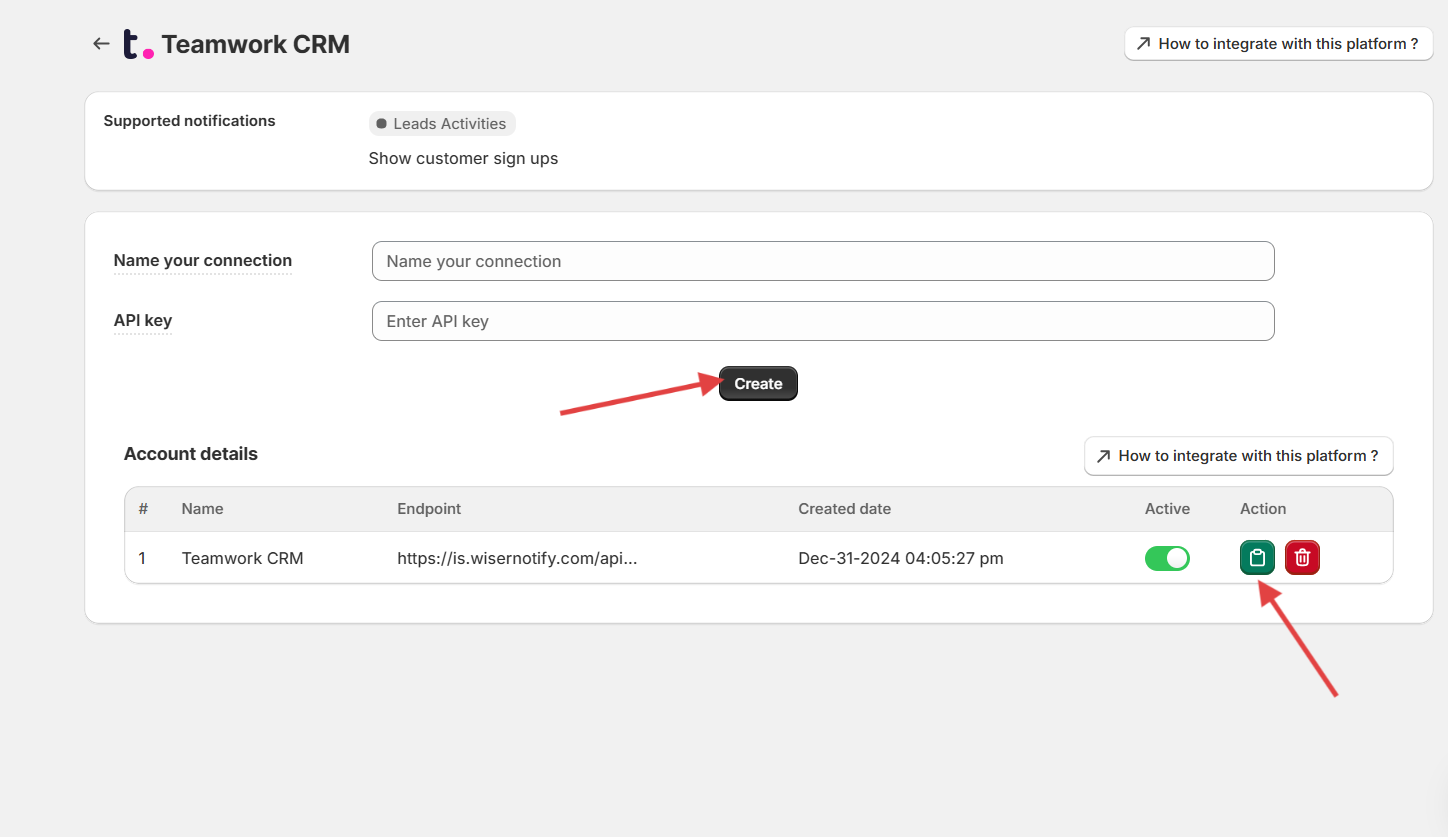Copy the Teamwork CRM endpoint using green clipboard icon
The width and height of the screenshot is (1448, 837).
(x=1257, y=558)
